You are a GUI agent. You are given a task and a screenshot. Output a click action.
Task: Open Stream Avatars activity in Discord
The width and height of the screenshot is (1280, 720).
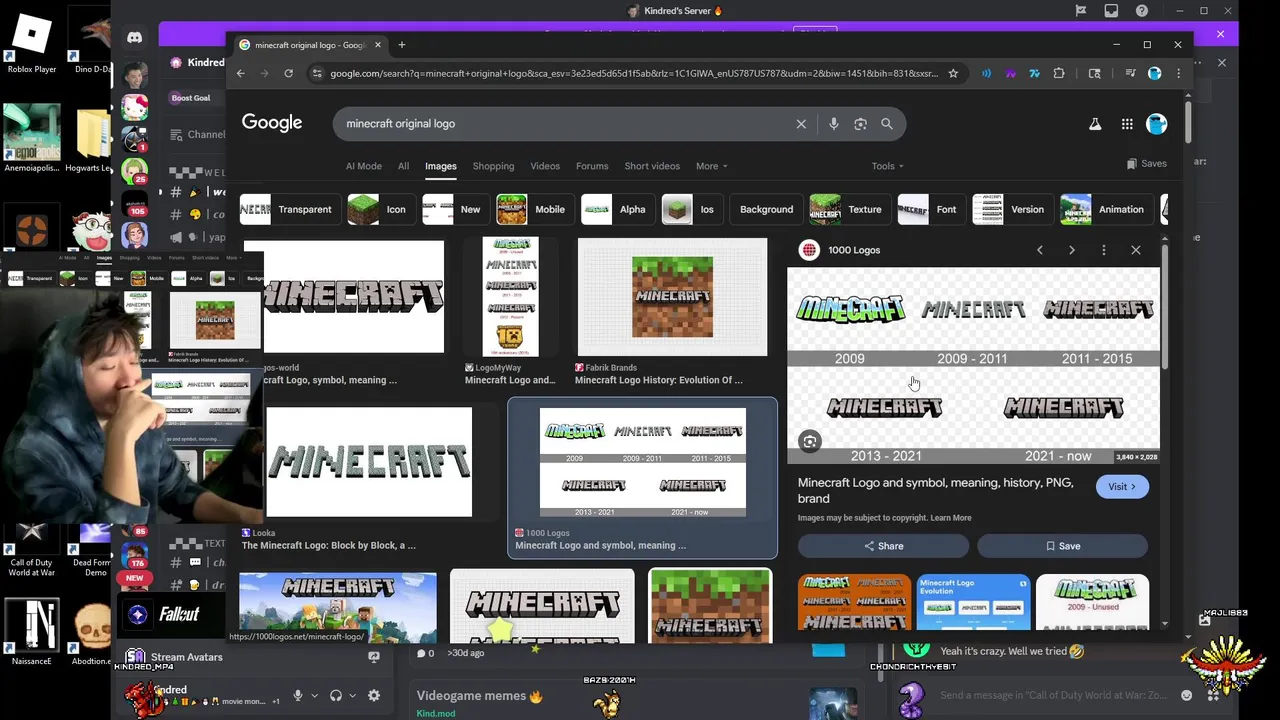(x=187, y=658)
